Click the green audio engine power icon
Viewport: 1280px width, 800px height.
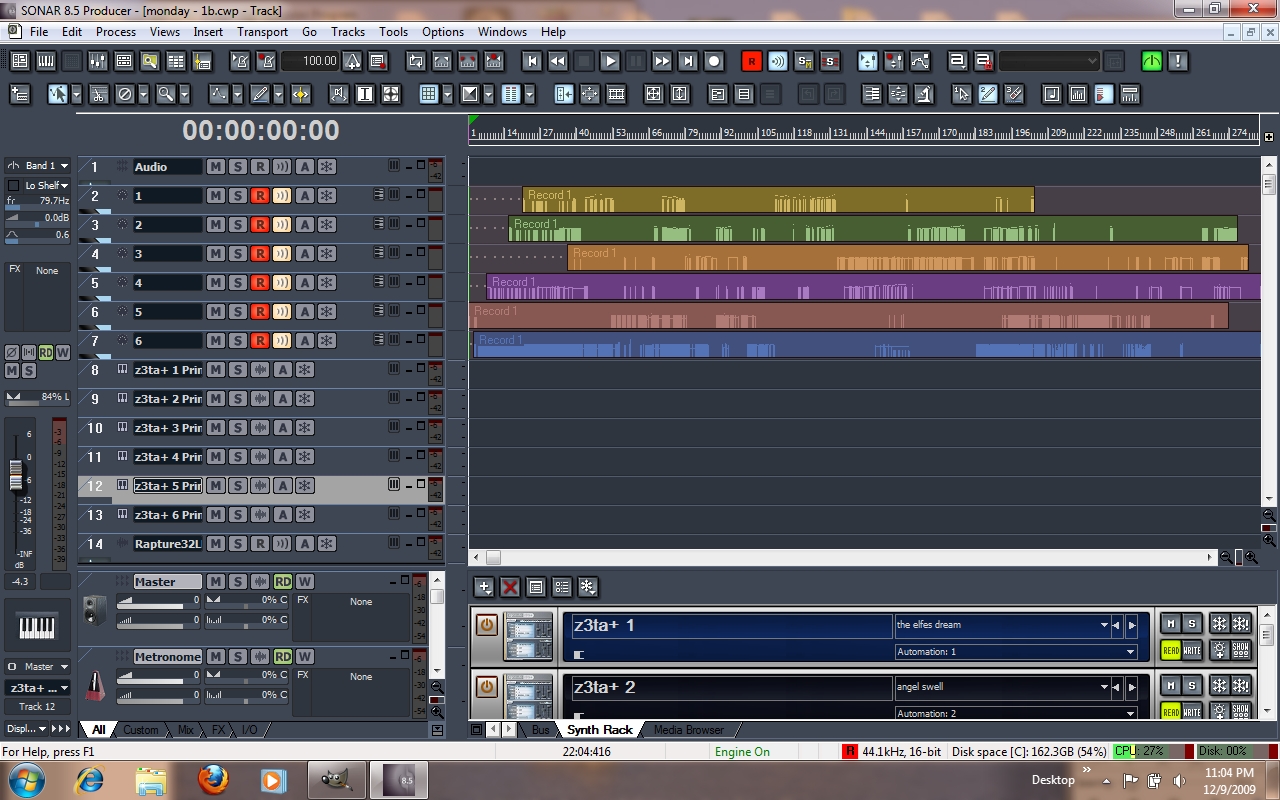click(x=1152, y=61)
